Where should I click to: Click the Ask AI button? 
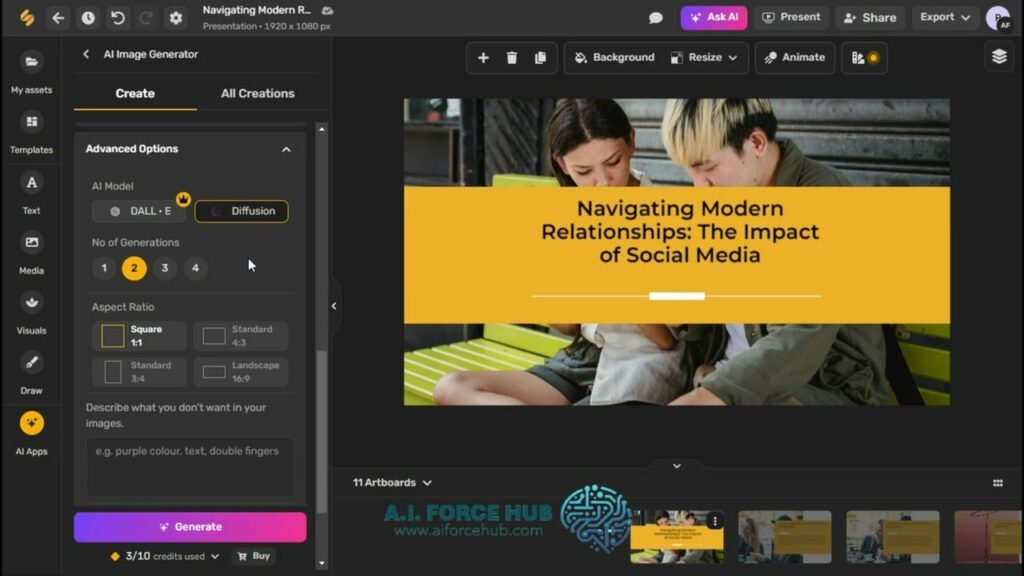(713, 17)
